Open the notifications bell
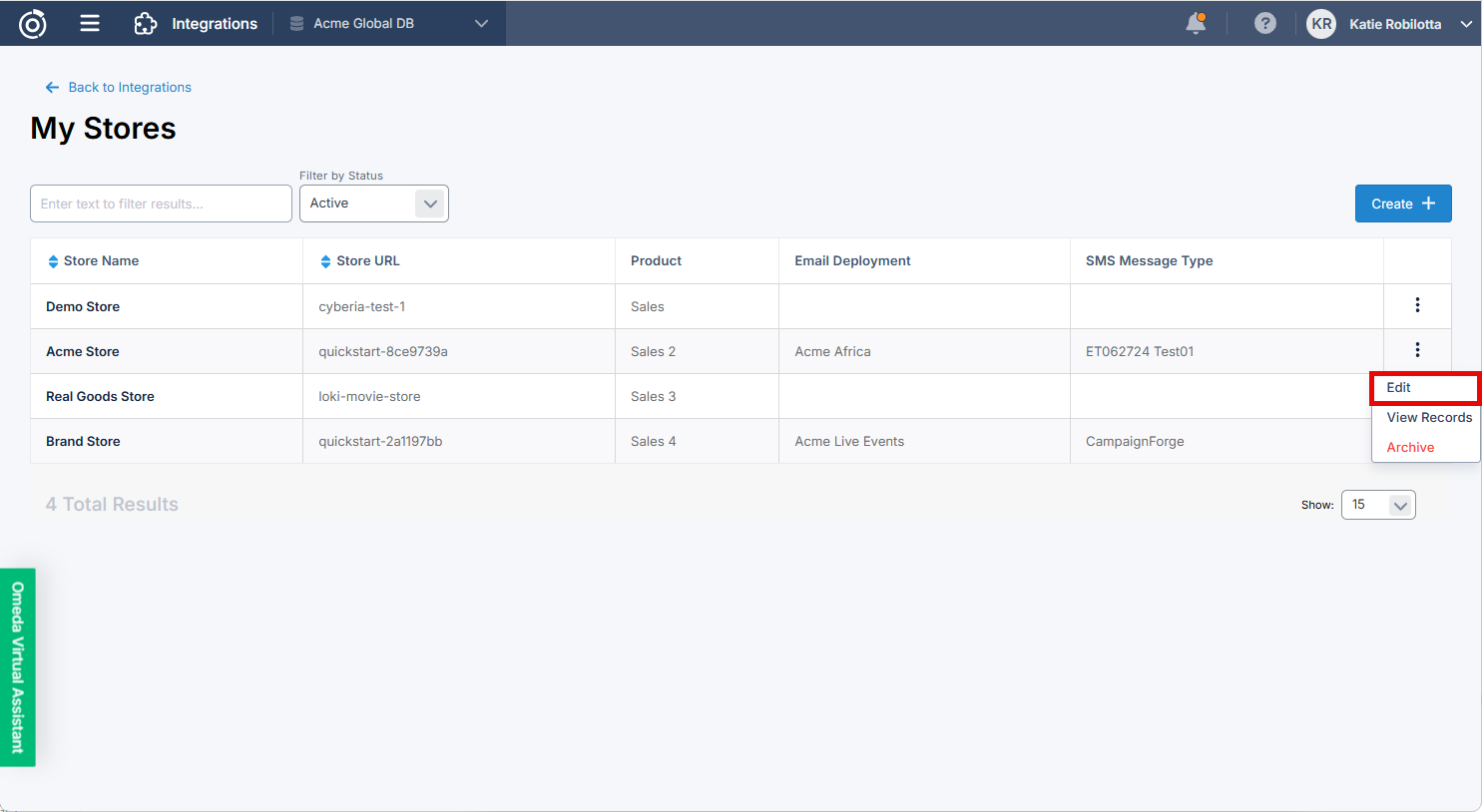 (1195, 24)
